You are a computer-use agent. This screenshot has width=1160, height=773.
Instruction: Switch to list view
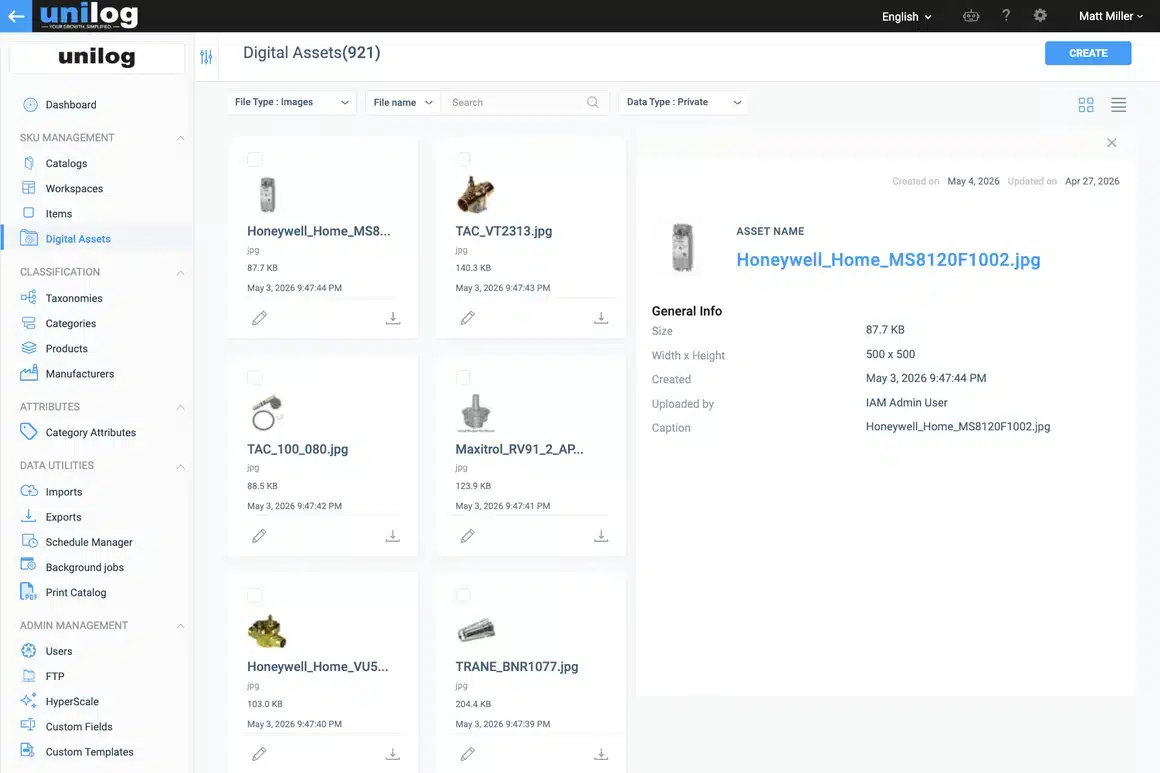pos(1118,105)
